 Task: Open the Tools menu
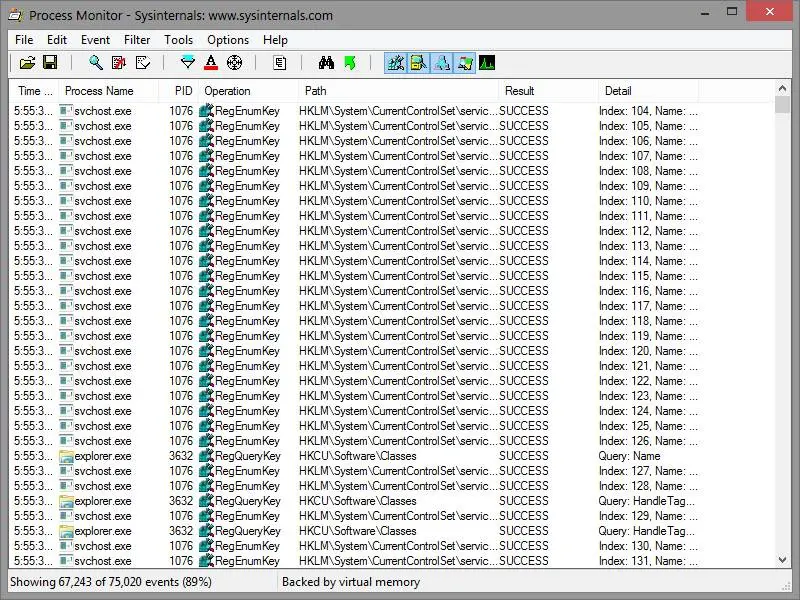(x=179, y=40)
